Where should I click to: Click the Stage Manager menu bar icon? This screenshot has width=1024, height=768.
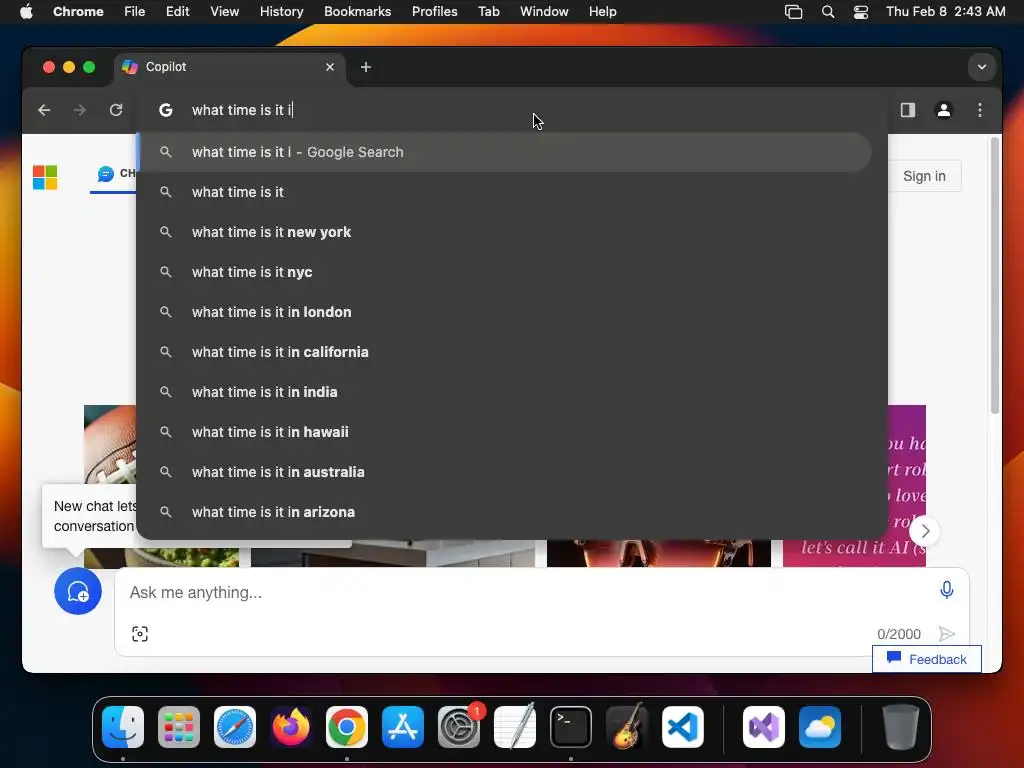coord(793,12)
